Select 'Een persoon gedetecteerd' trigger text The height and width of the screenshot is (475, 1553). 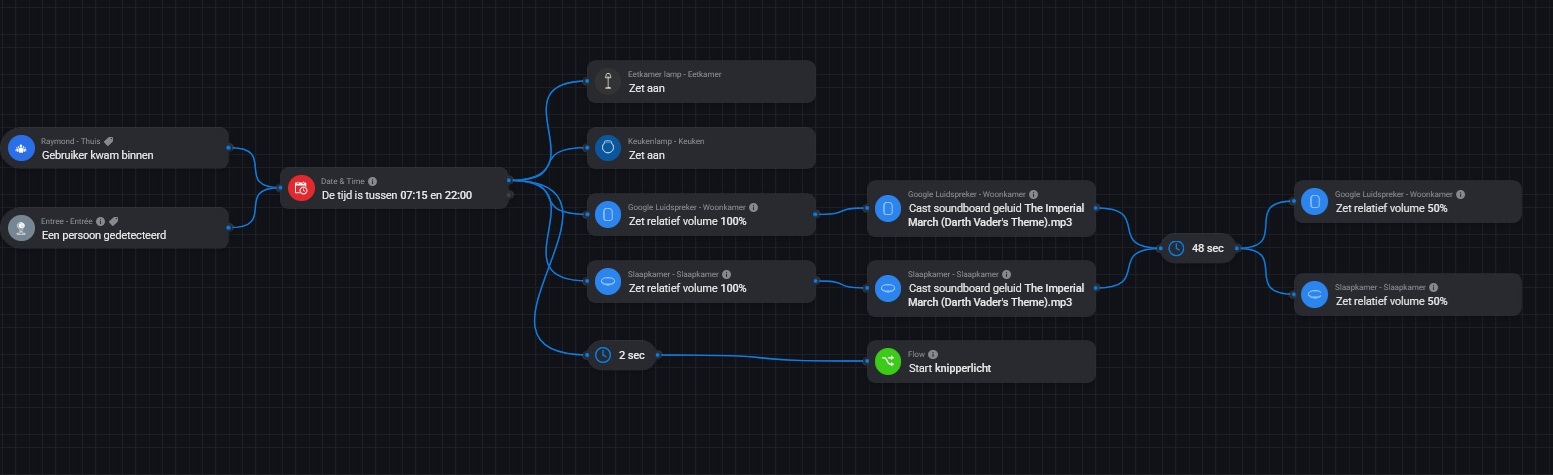[x=104, y=235]
